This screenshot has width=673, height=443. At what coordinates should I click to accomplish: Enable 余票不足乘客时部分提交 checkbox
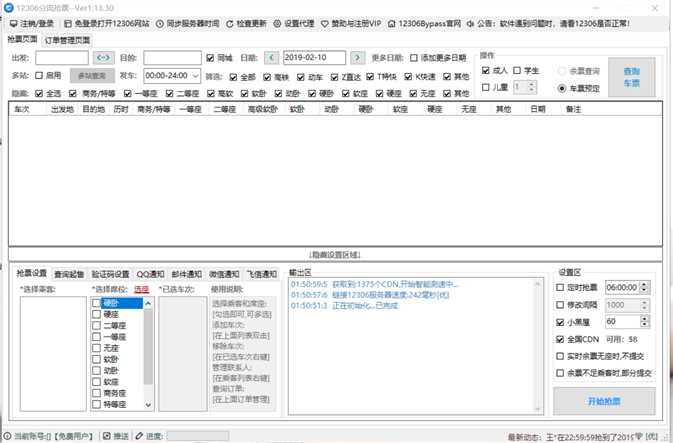pyautogui.click(x=560, y=373)
